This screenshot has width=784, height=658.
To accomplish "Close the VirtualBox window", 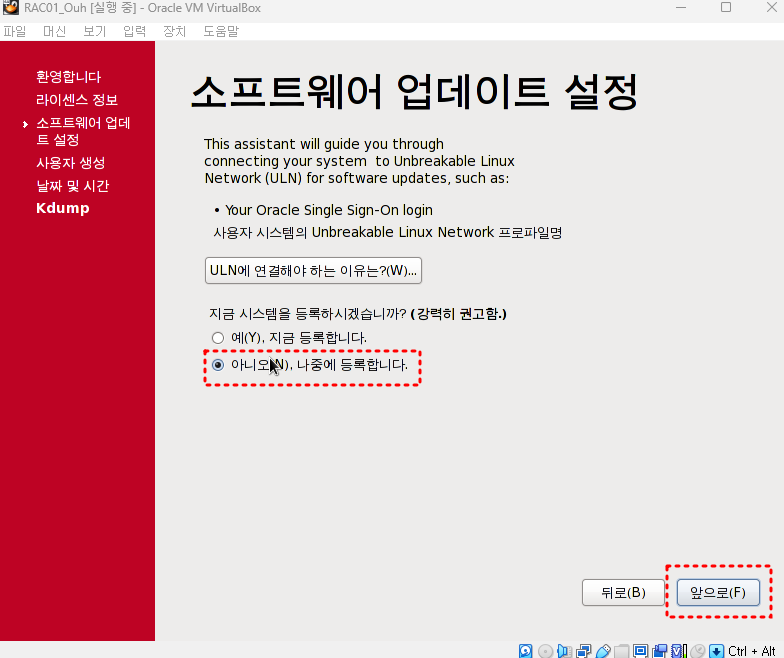I will point(772,8).
